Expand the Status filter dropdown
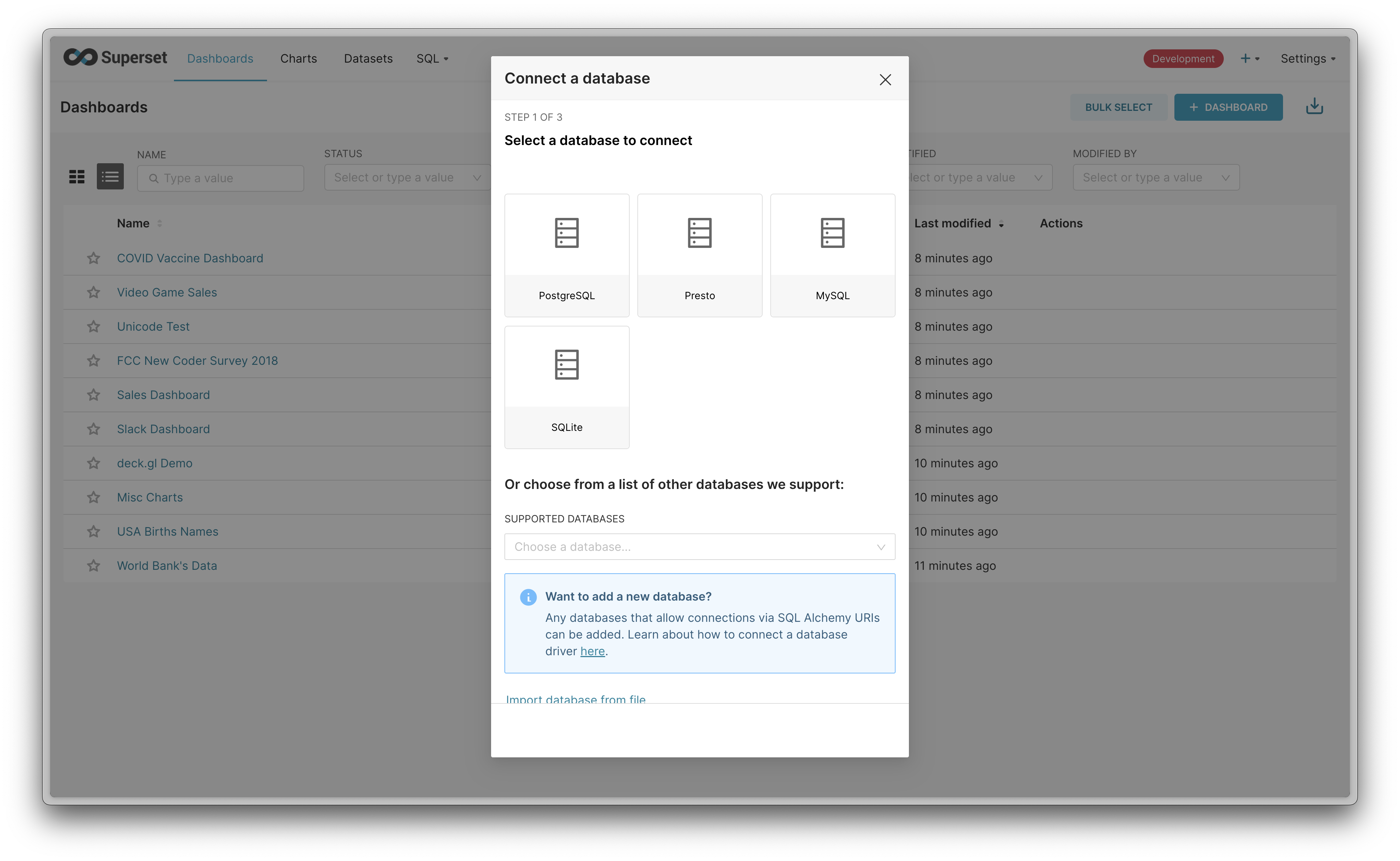The height and width of the screenshot is (861, 1400). 407,178
